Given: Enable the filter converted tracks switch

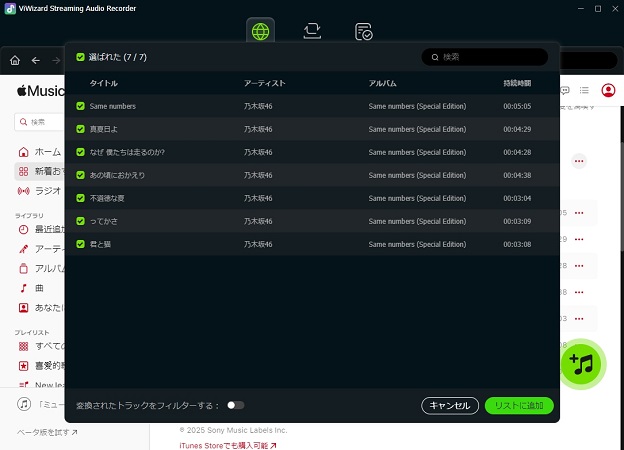Looking at the screenshot, I should (x=236, y=405).
